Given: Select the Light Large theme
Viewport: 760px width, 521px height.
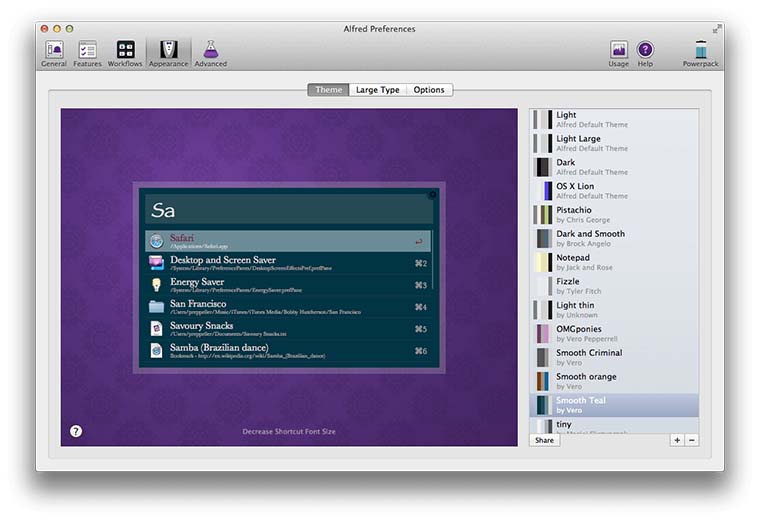Looking at the screenshot, I should tap(614, 143).
